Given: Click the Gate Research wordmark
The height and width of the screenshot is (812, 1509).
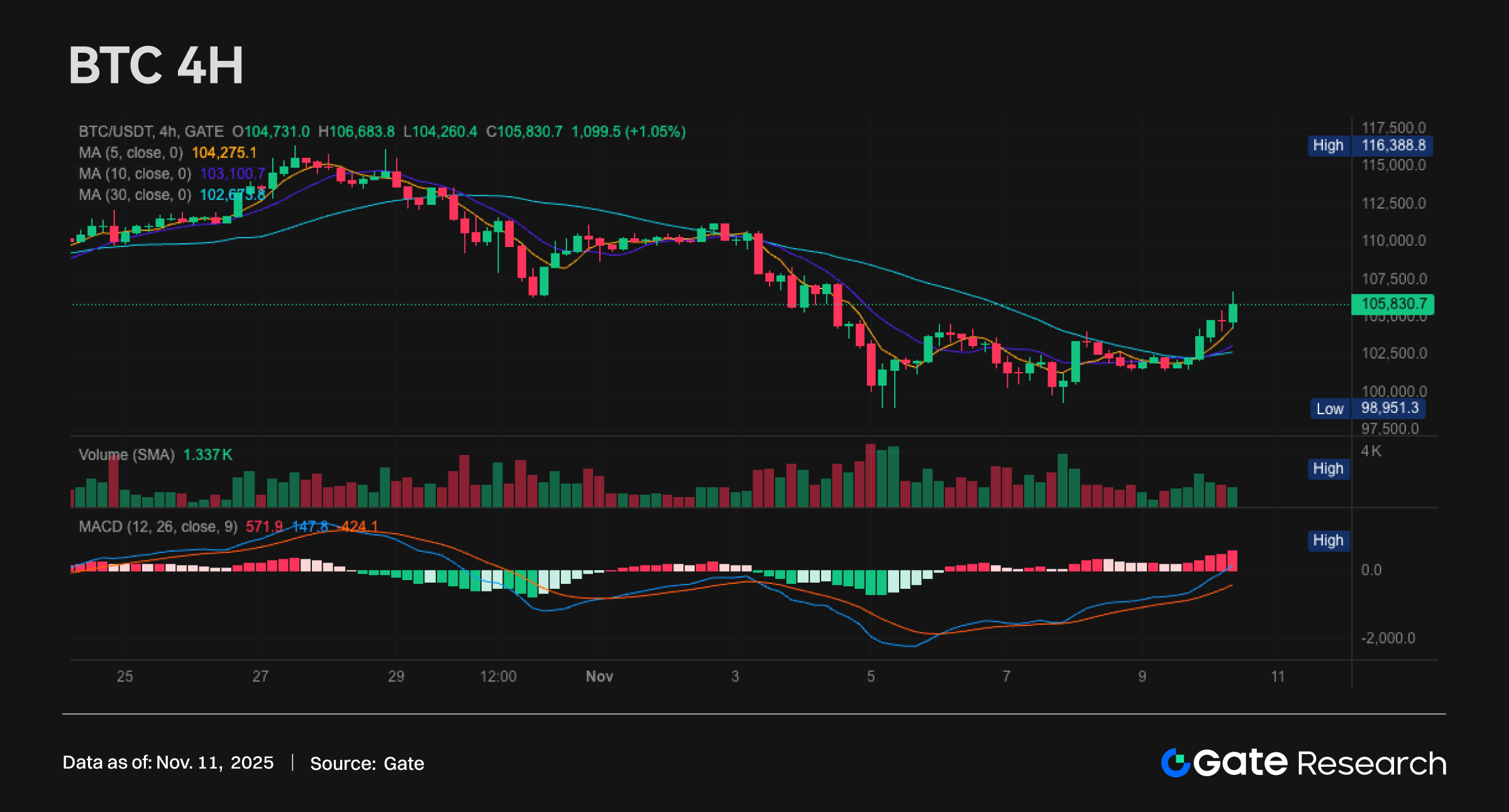Looking at the screenshot, I should point(1320,763).
